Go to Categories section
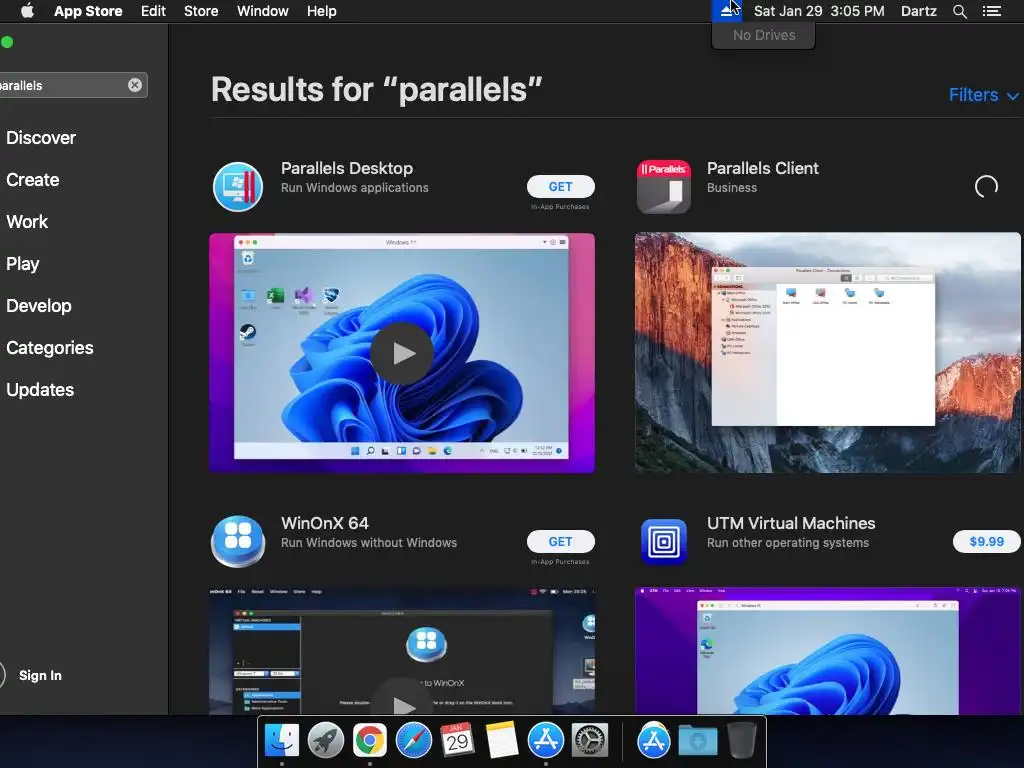1024x768 pixels. point(50,347)
